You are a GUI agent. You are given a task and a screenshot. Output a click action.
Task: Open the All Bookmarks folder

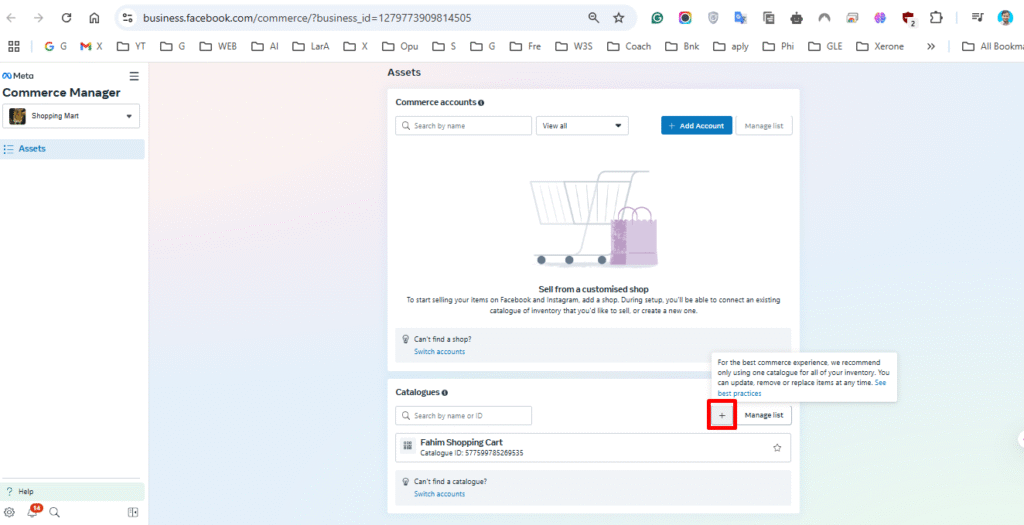[993, 46]
